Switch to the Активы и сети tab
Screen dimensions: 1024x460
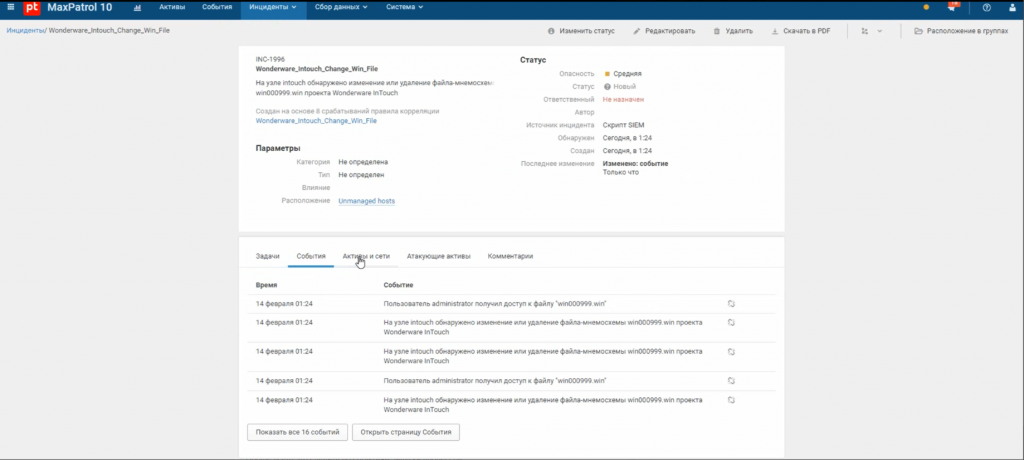click(x=366, y=256)
